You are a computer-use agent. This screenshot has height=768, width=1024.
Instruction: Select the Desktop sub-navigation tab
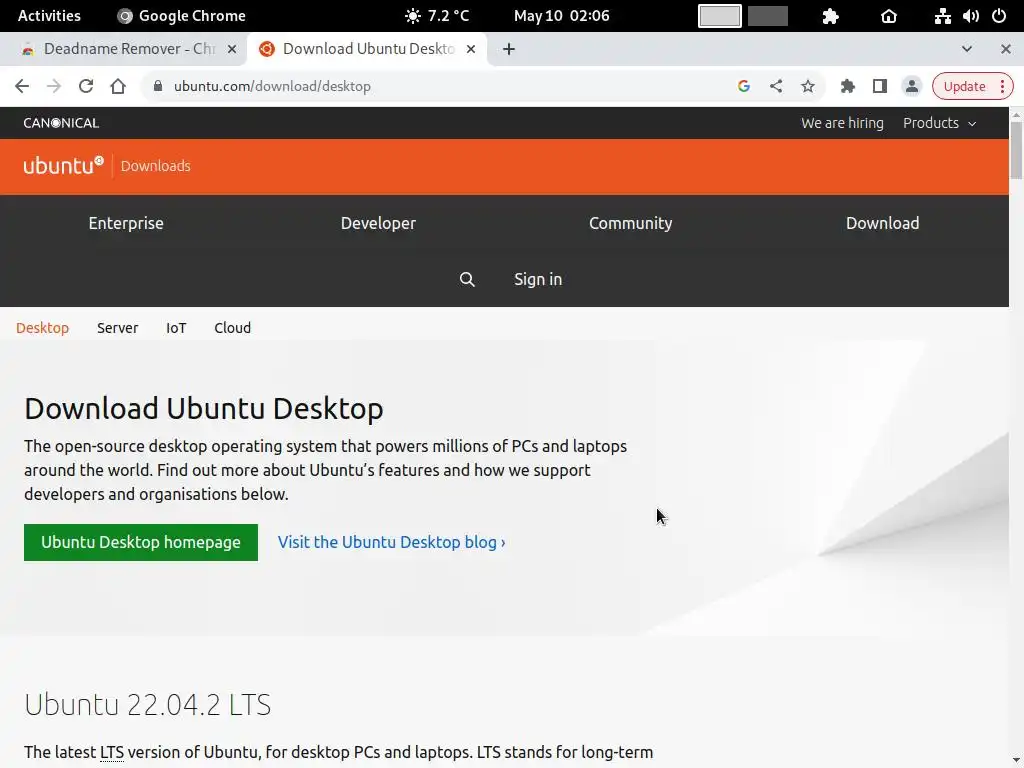pyautogui.click(x=42, y=328)
